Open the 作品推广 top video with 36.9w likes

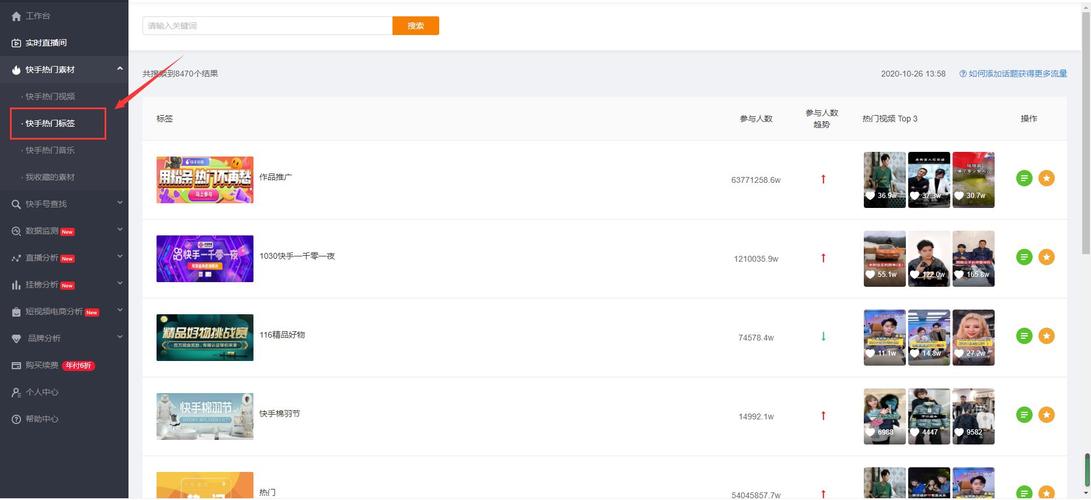[x=885, y=179]
